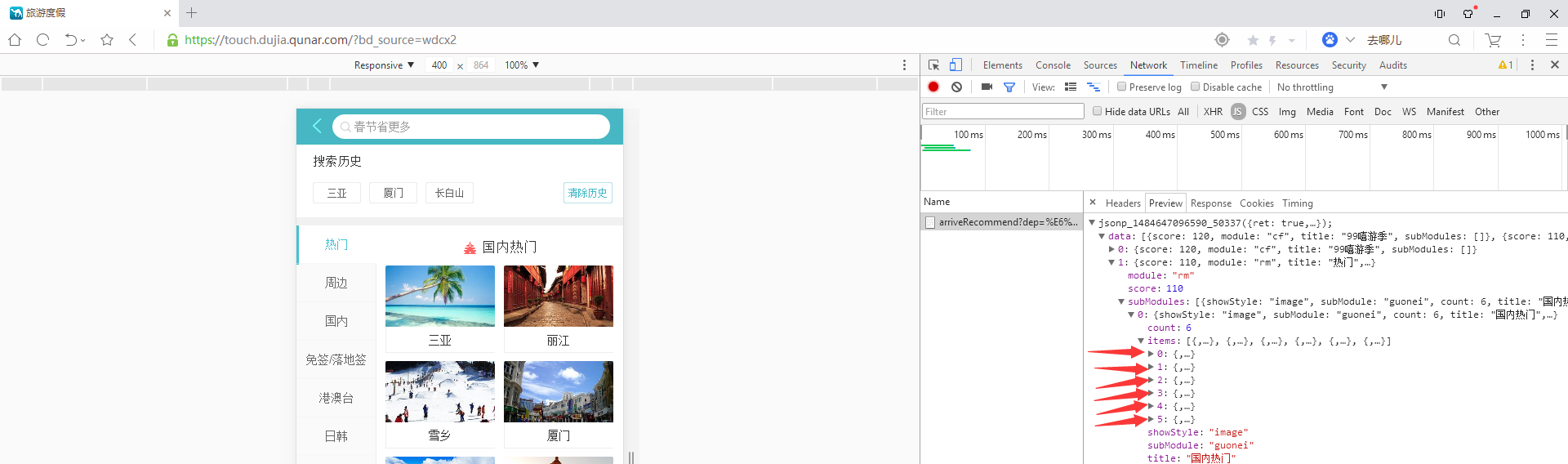The image size is (1568, 464).
Task: Enable the Disable cache checkbox
Action: [1195, 87]
